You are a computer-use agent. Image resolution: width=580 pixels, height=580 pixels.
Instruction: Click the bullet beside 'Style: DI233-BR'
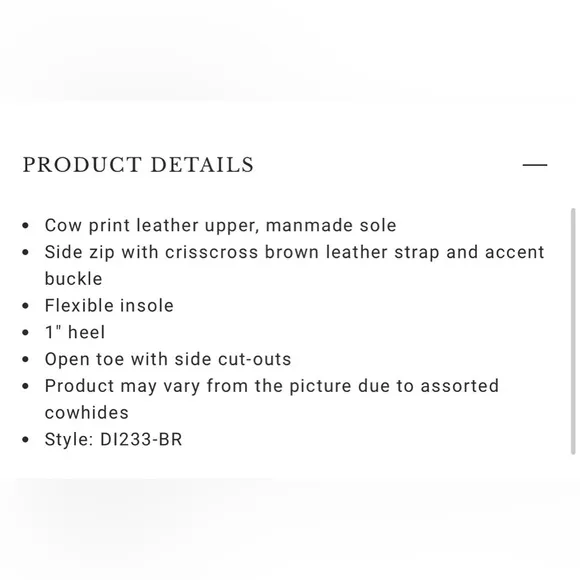[26, 439]
